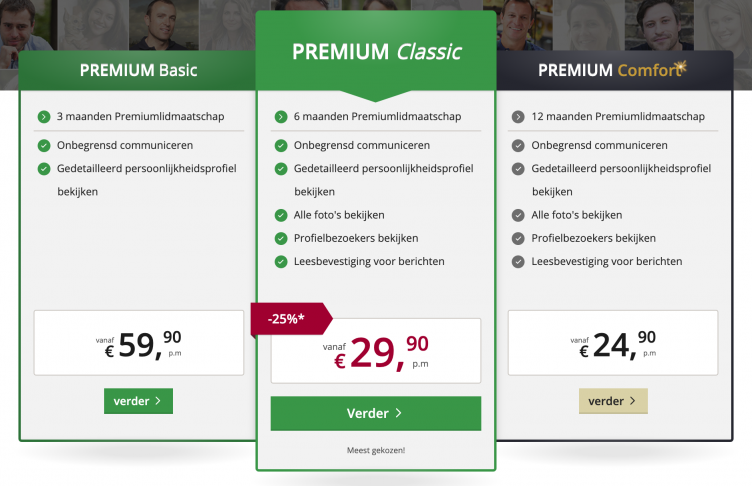Image resolution: width=752 pixels, height=486 pixels.
Task: Click the € 24,90 price box
Action: pos(612,343)
